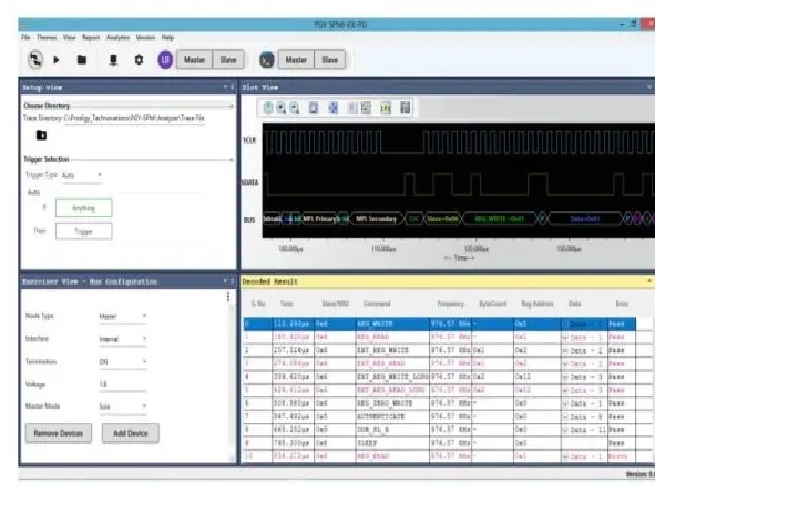Select the EXT_REG_WRITE row
Image resolution: width=808 pixels, height=511 pixels.
440,350
